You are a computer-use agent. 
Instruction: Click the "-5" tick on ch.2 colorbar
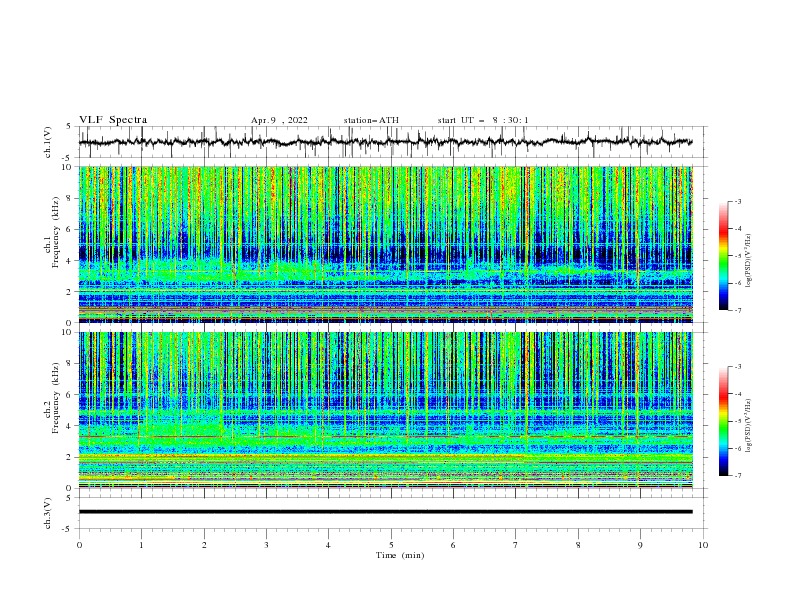tap(737, 421)
